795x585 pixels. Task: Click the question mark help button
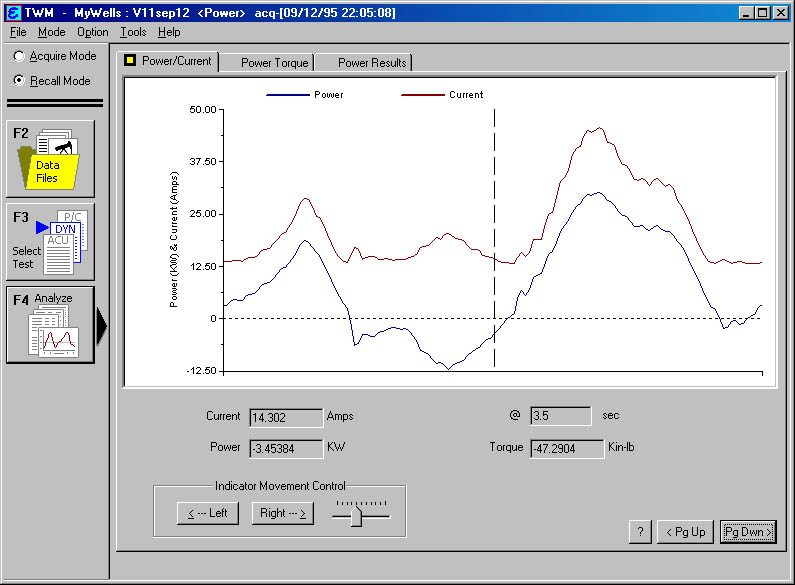(641, 532)
